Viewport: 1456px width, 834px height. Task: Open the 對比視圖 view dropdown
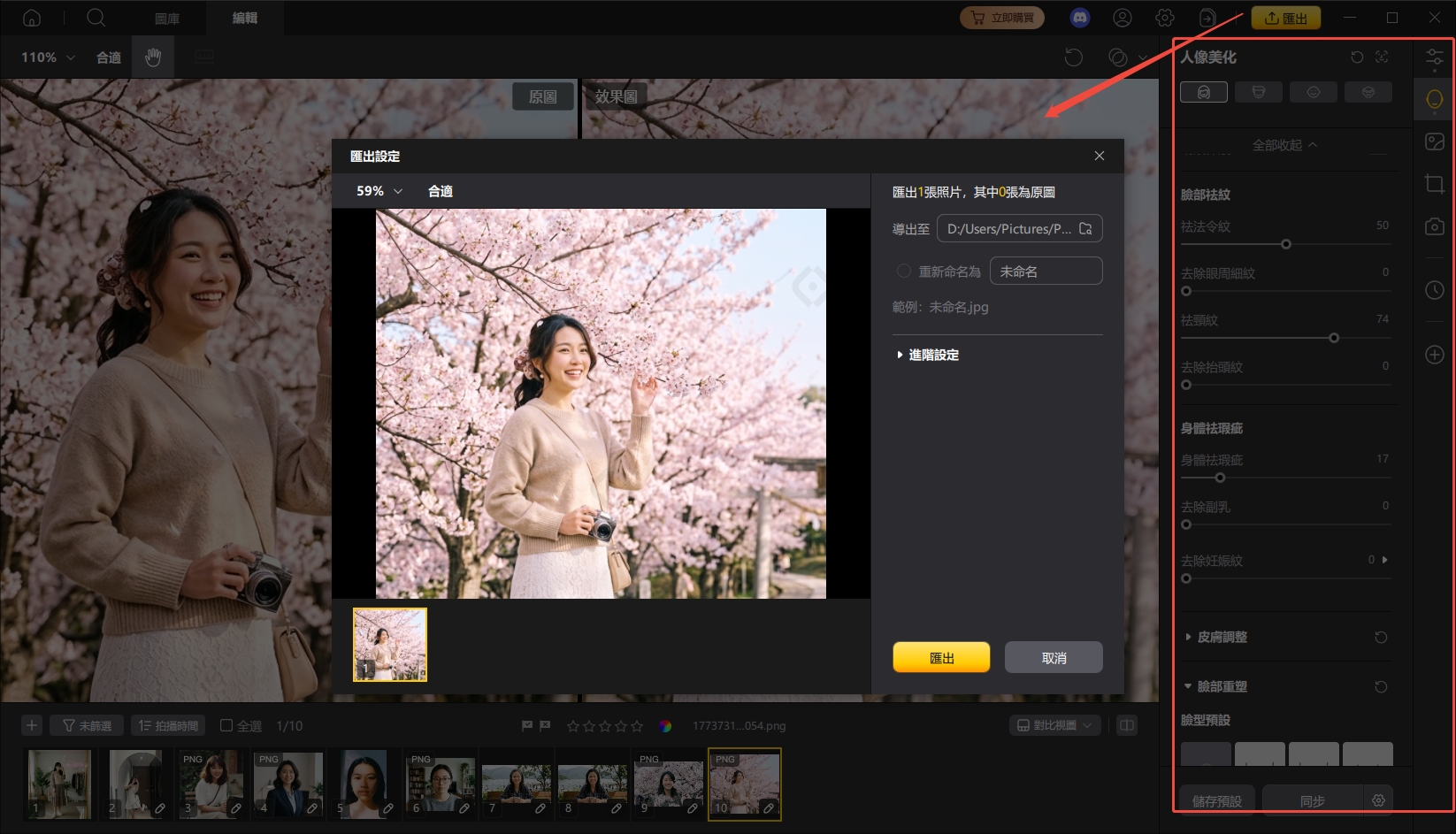[1054, 726]
